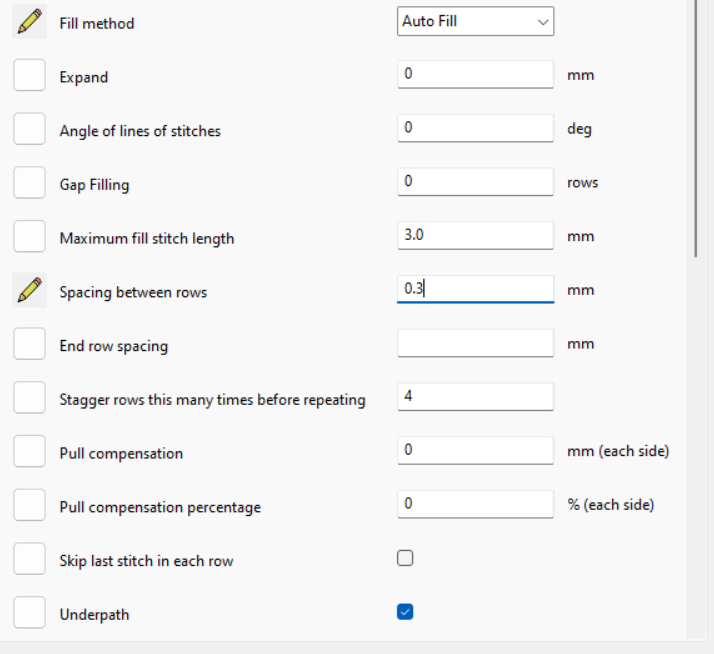
Task: Click the Angle of lines of stitches field
Action: pos(475,128)
